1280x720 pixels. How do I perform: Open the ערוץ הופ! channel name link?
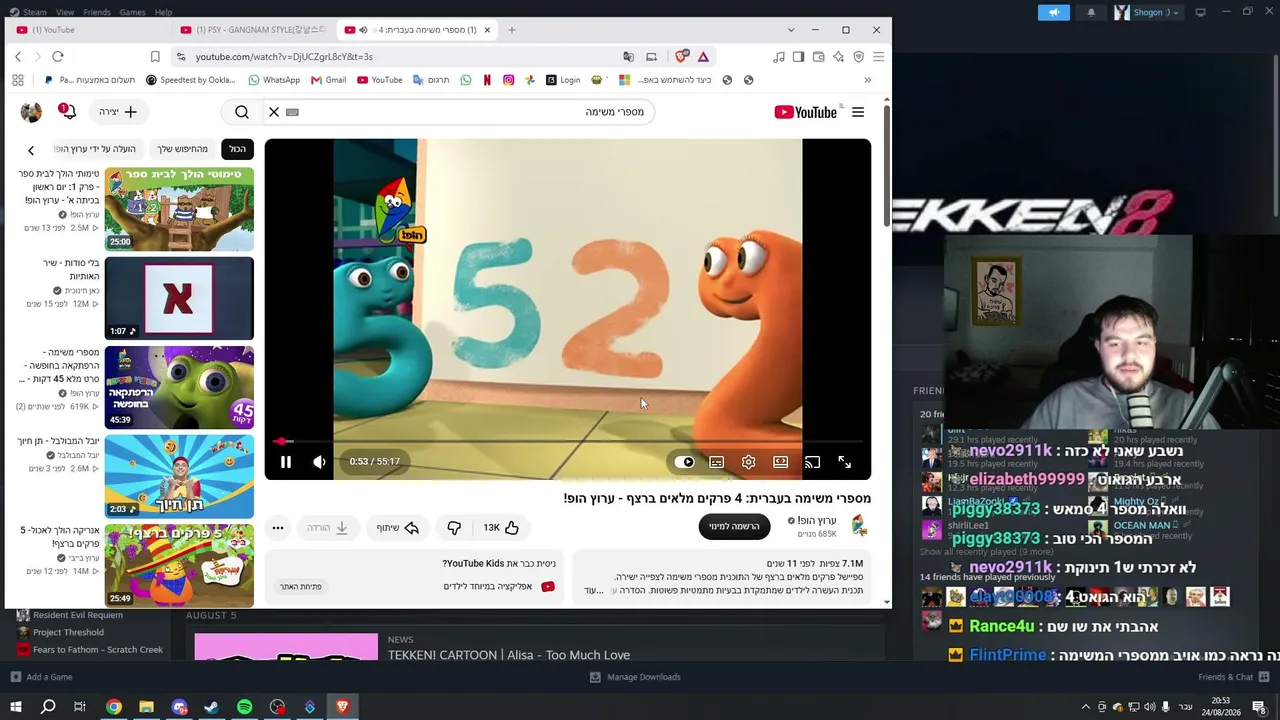coord(815,520)
